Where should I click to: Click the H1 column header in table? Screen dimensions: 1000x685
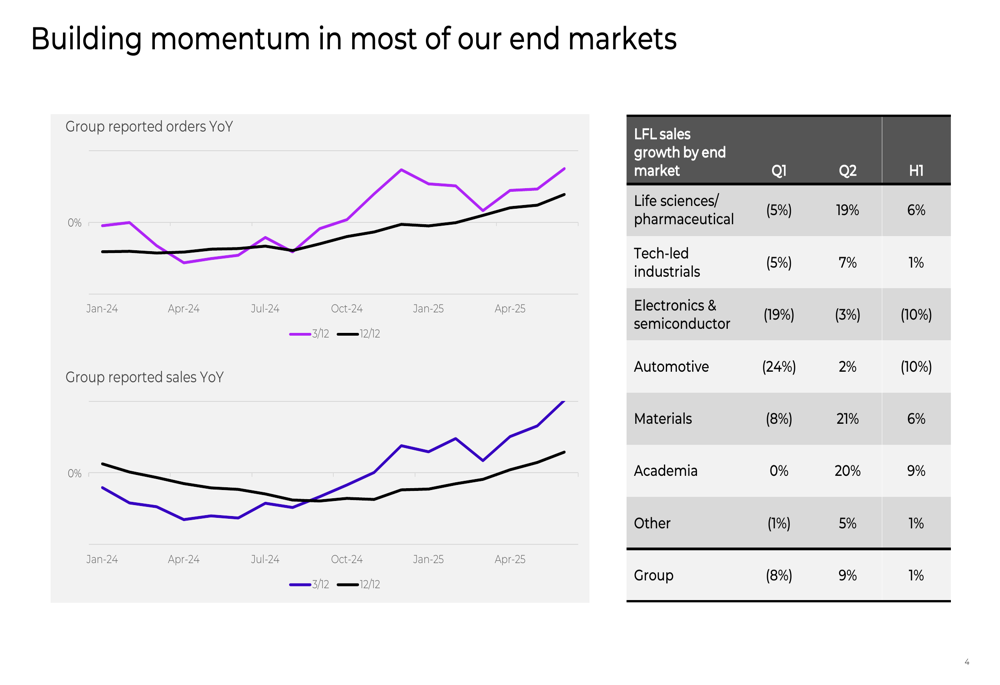tap(916, 171)
